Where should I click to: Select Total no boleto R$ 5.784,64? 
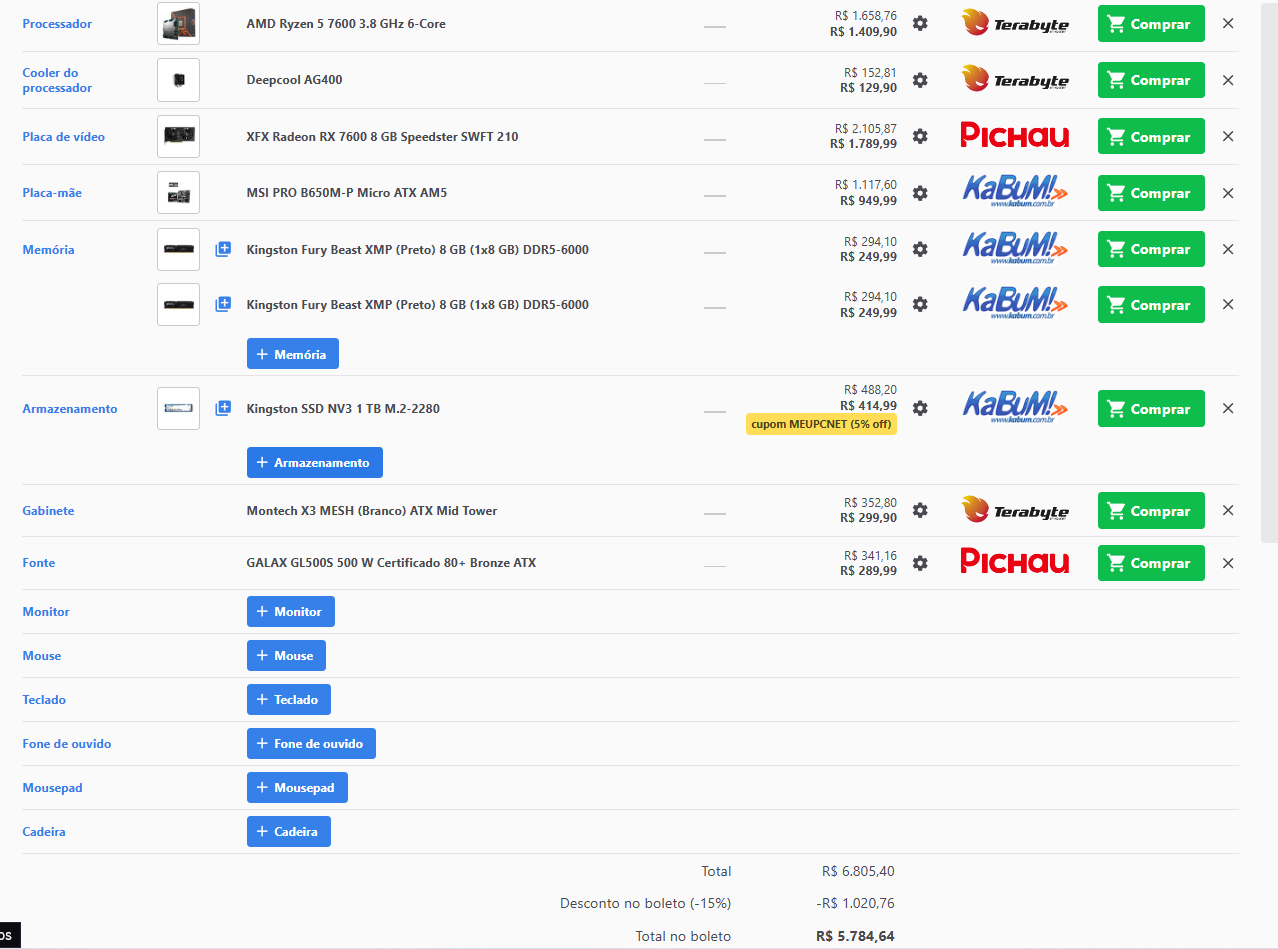pos(855,937)
